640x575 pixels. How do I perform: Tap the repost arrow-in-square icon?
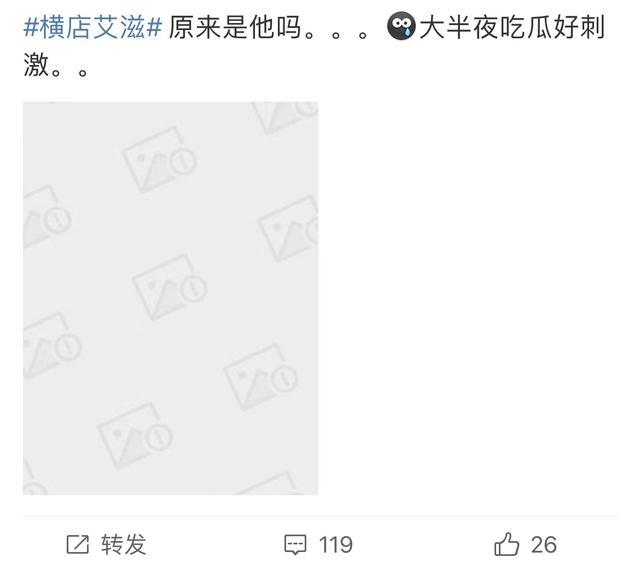point(78,544)
